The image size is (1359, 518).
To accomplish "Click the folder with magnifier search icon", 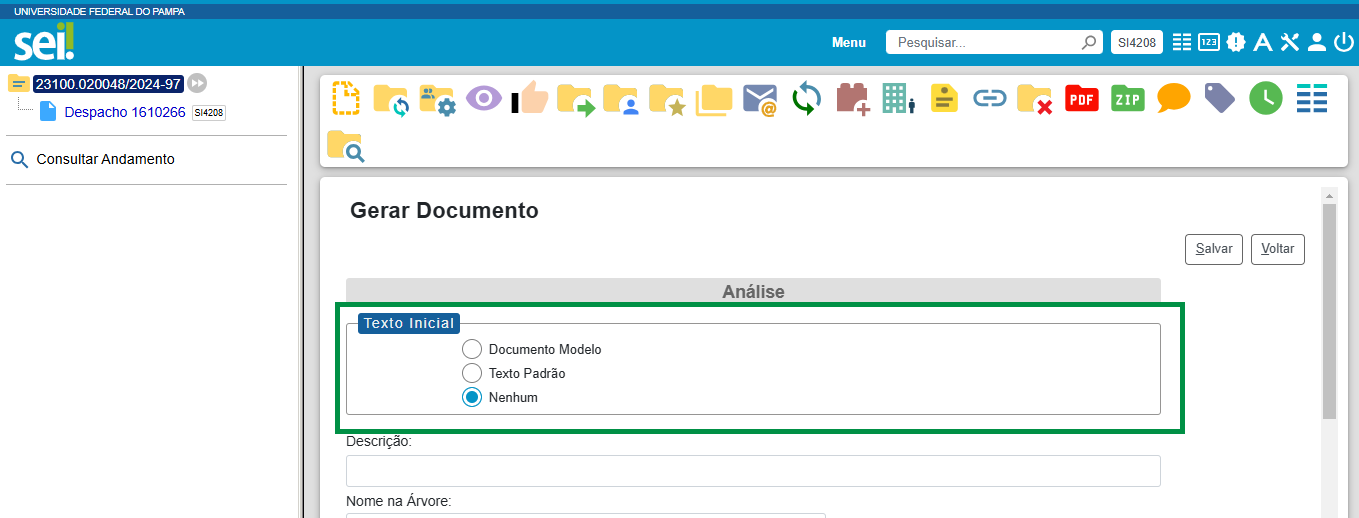I will click(345, 146).
